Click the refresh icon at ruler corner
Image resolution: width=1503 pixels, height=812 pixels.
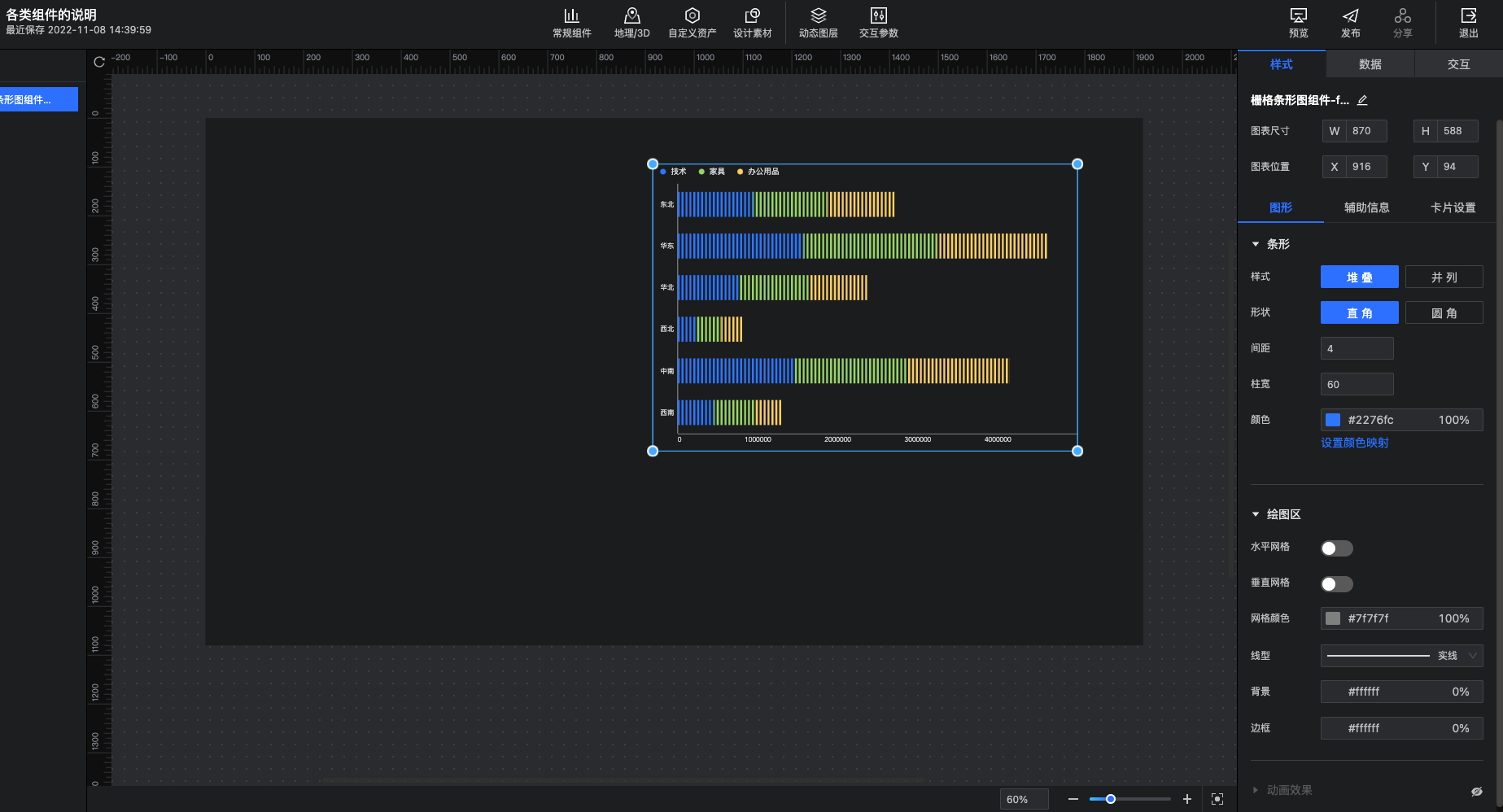[x=99, y=62]
